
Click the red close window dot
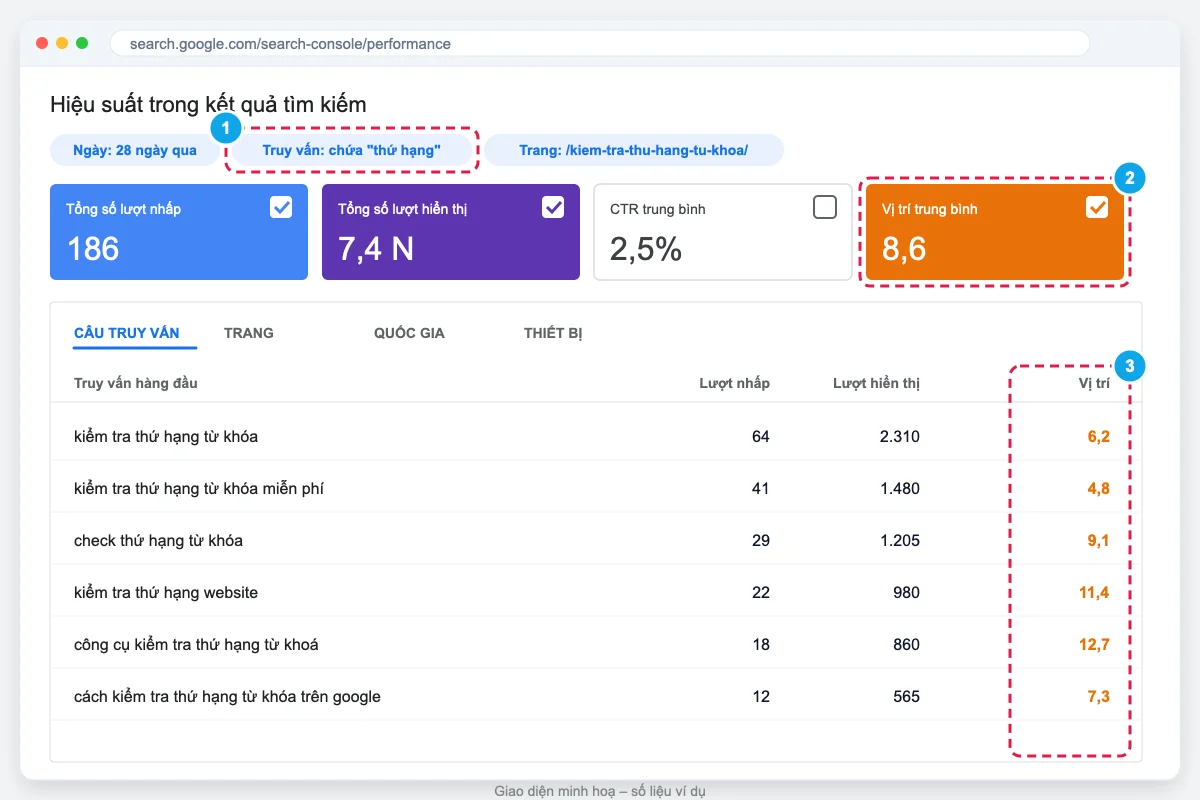click(x=42, y=43)
